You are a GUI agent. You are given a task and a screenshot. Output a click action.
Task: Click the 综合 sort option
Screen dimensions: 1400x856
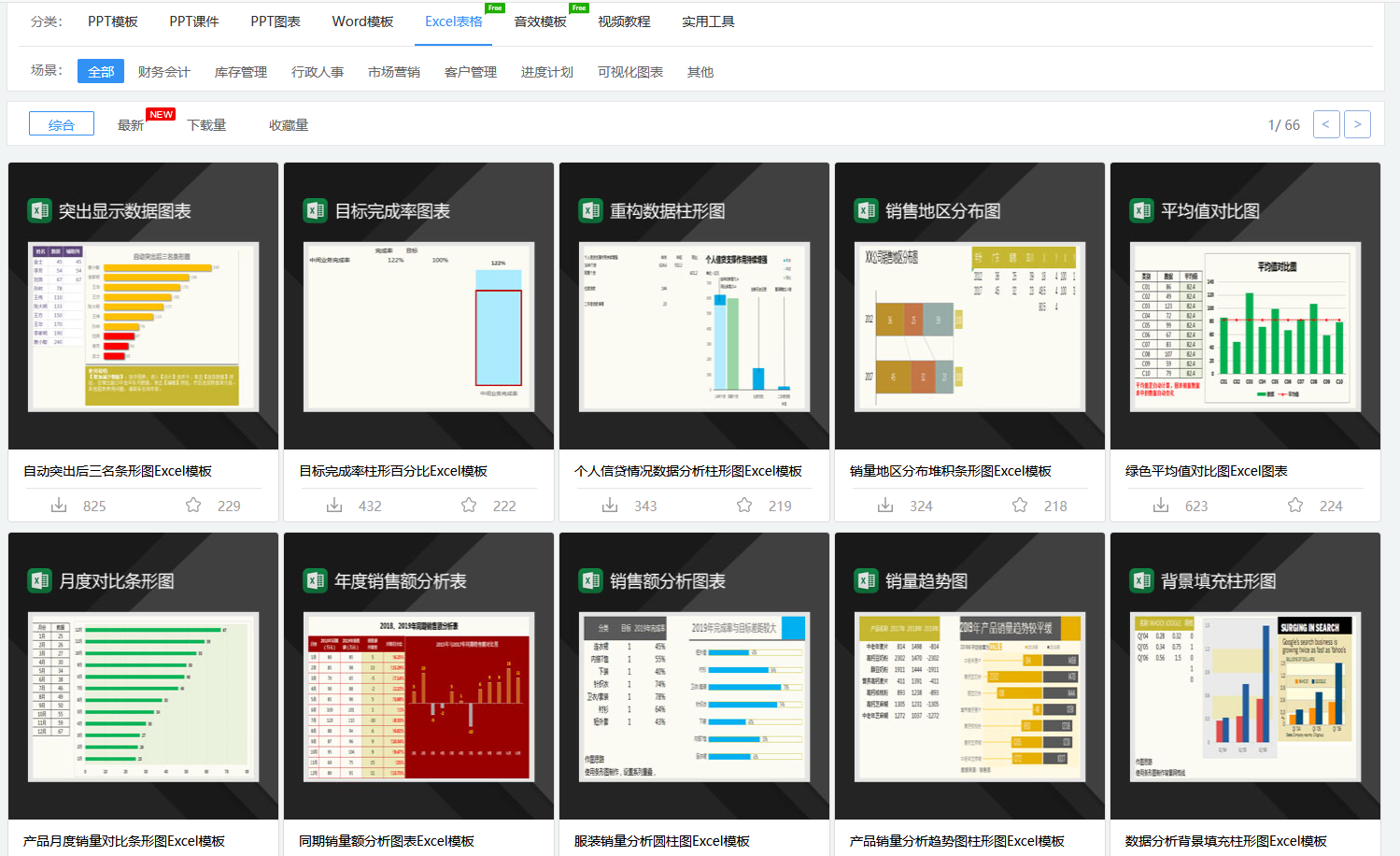click(x=61, y=122)
